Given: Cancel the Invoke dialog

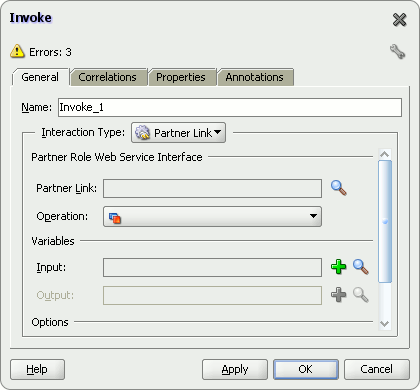Looking at the screenshot, I should pyautogui.click(x=377, y=369).
